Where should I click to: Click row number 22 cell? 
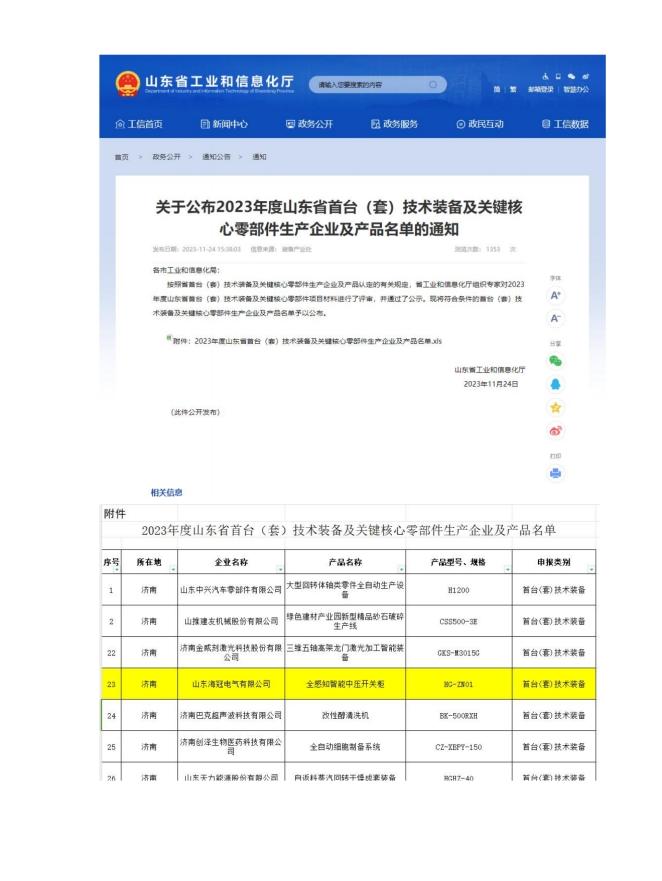tap(111, 653)
